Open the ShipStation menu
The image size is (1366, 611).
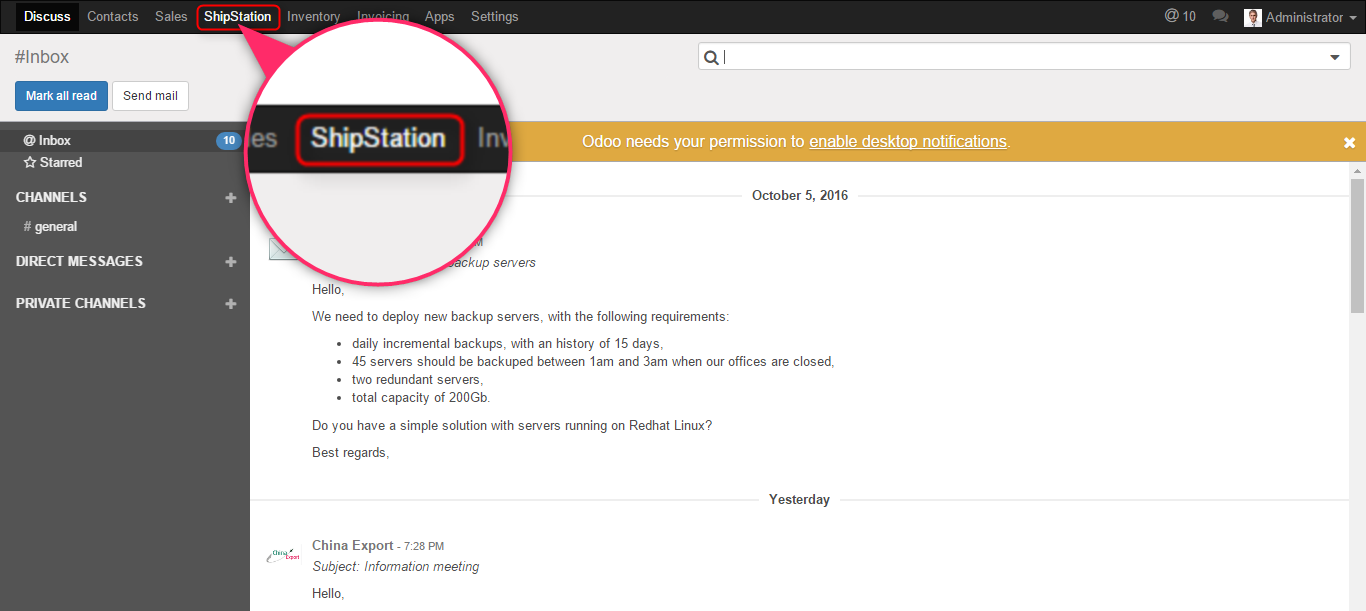coord(238,17)
